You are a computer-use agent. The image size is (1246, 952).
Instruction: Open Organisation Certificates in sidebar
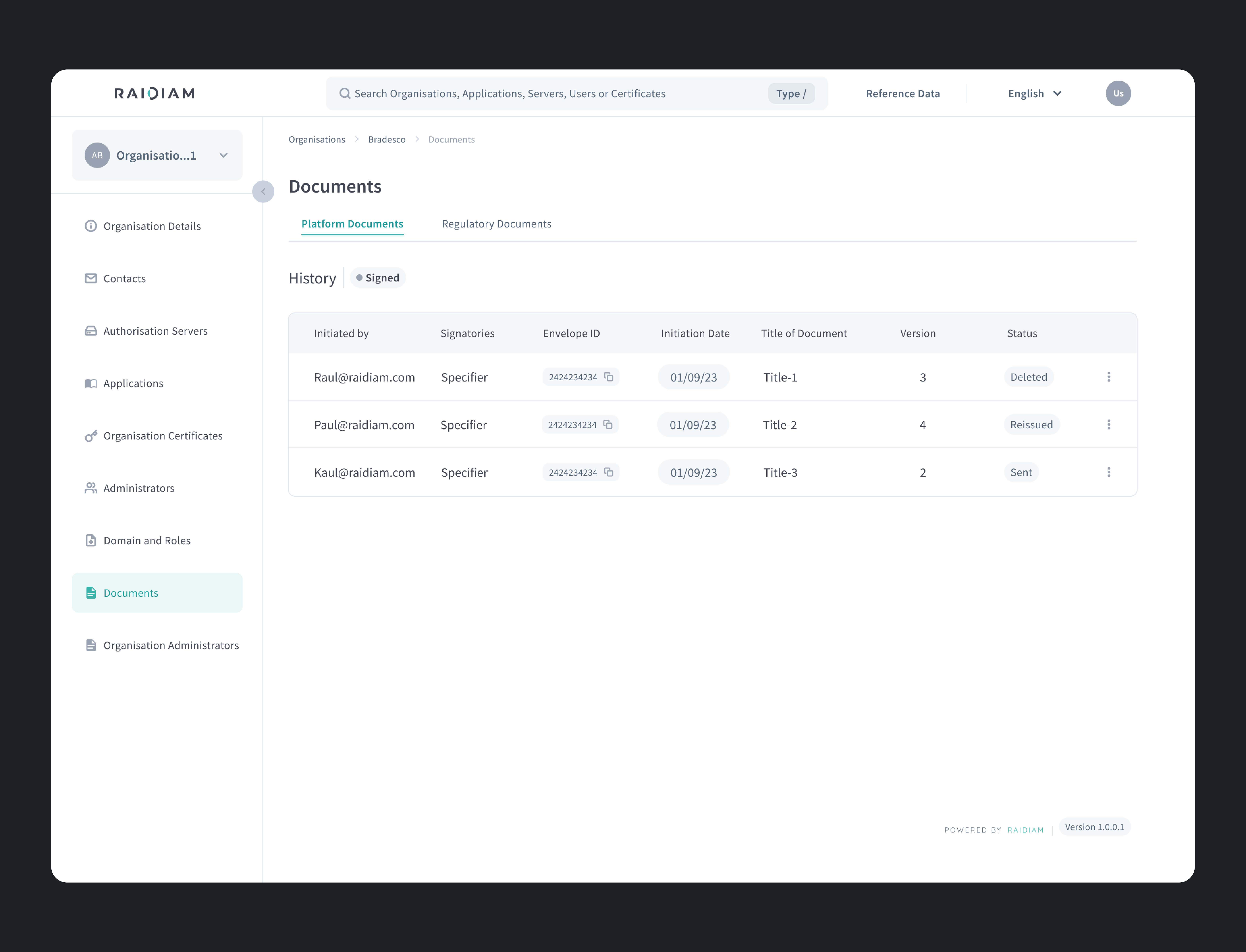point(157,436)
